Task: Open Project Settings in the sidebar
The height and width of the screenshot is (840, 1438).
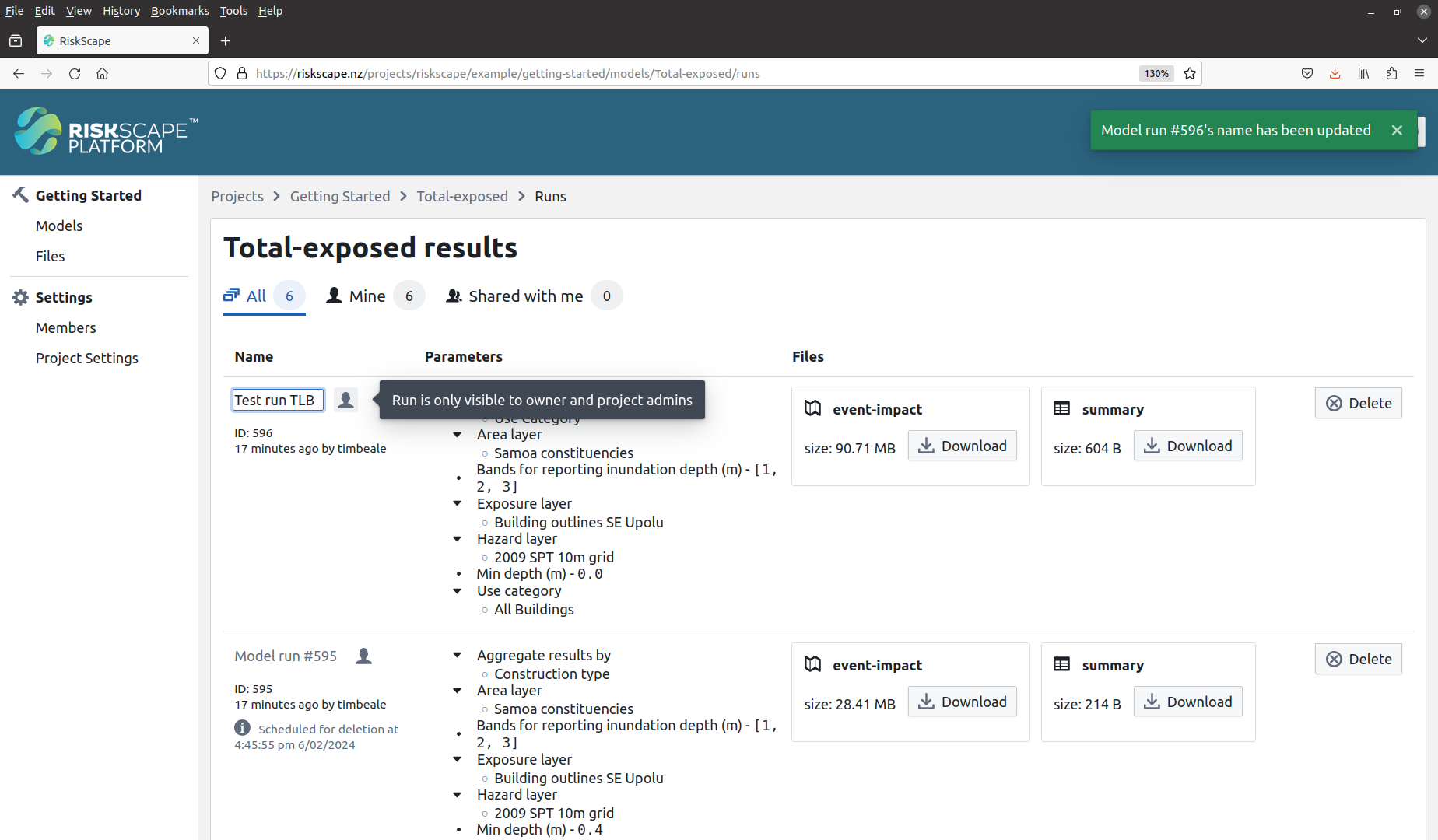Action: [x=87, y=358]
